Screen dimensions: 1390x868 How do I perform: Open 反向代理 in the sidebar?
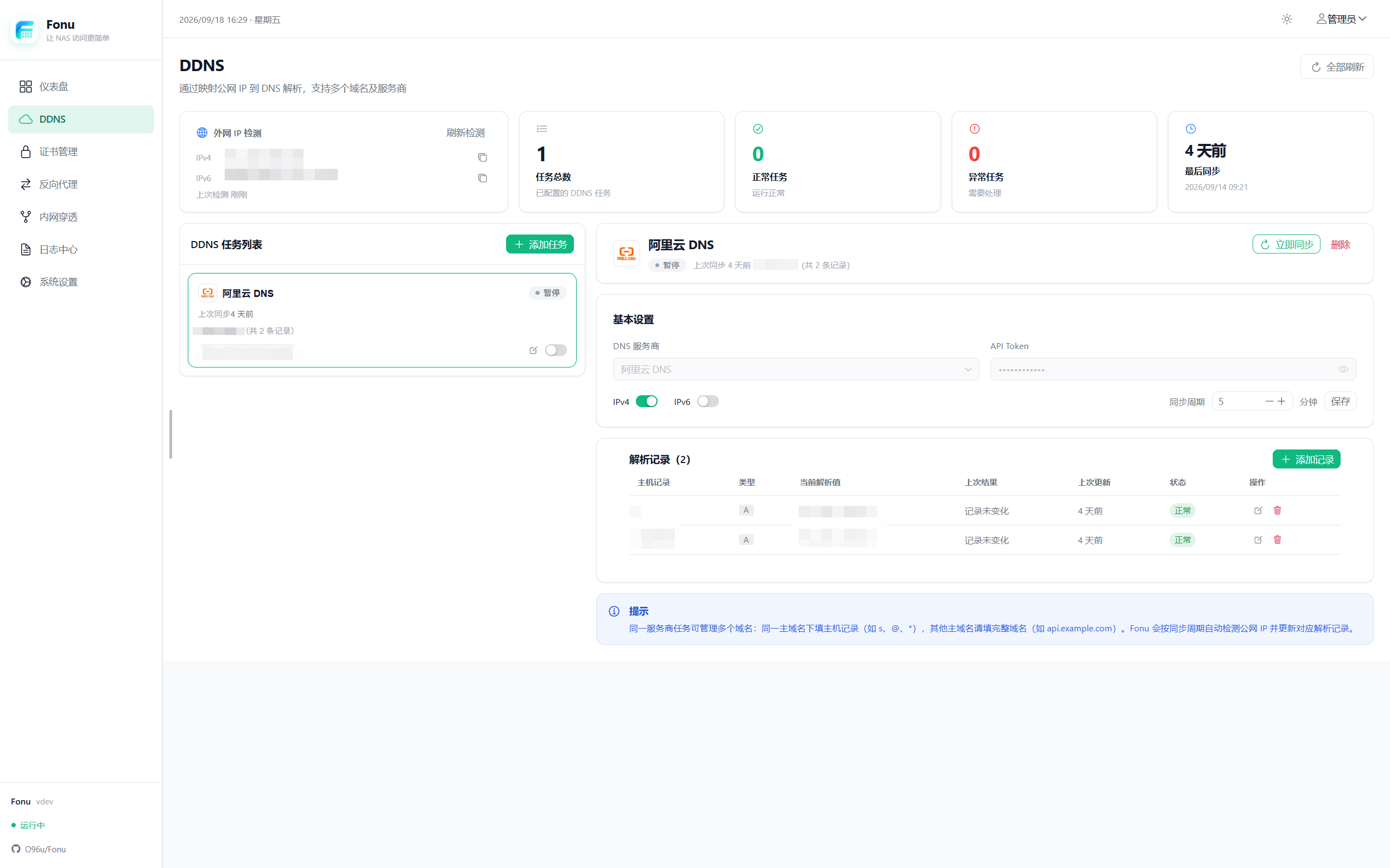click(x=81, y=184)
